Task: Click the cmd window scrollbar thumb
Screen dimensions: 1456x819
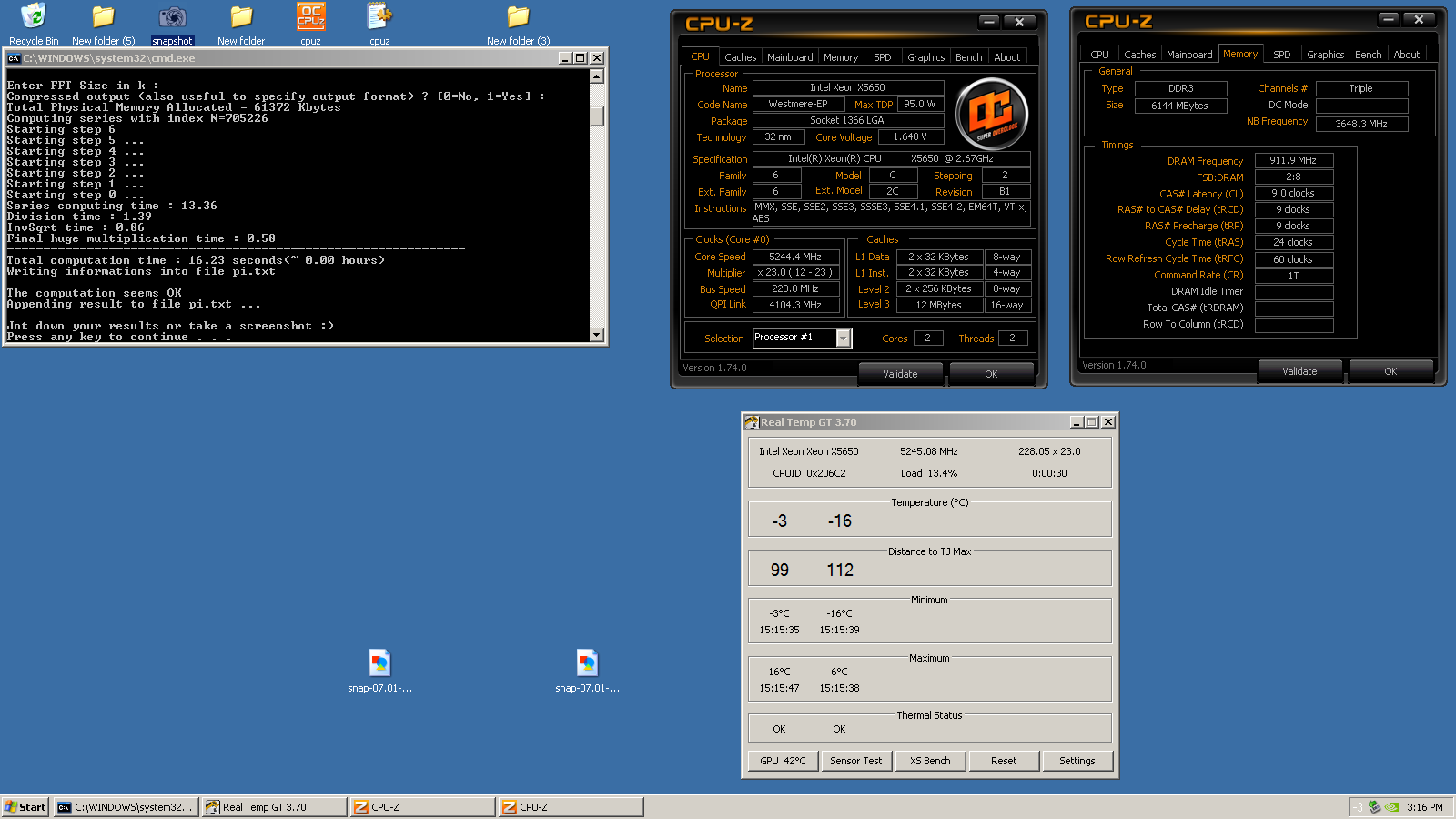Action: (597, 116)
